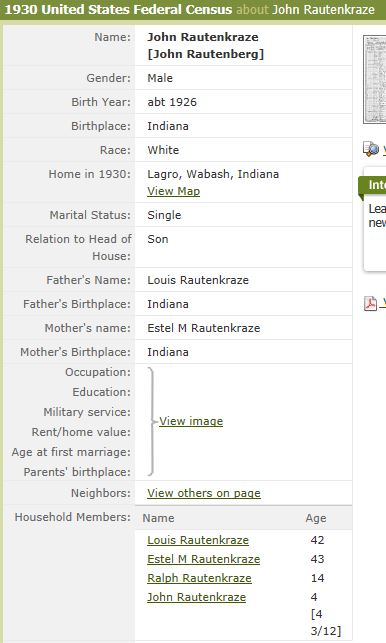This screenshot has width=386, height=643.
Task: Select John Rautenkraze in household members list
Action: 196,597
